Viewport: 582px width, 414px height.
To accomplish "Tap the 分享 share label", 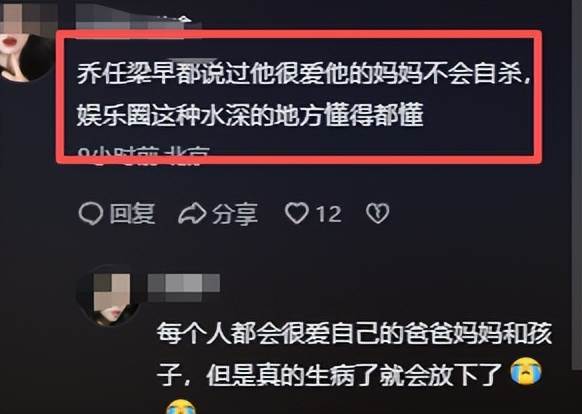I will coord(235,214).
